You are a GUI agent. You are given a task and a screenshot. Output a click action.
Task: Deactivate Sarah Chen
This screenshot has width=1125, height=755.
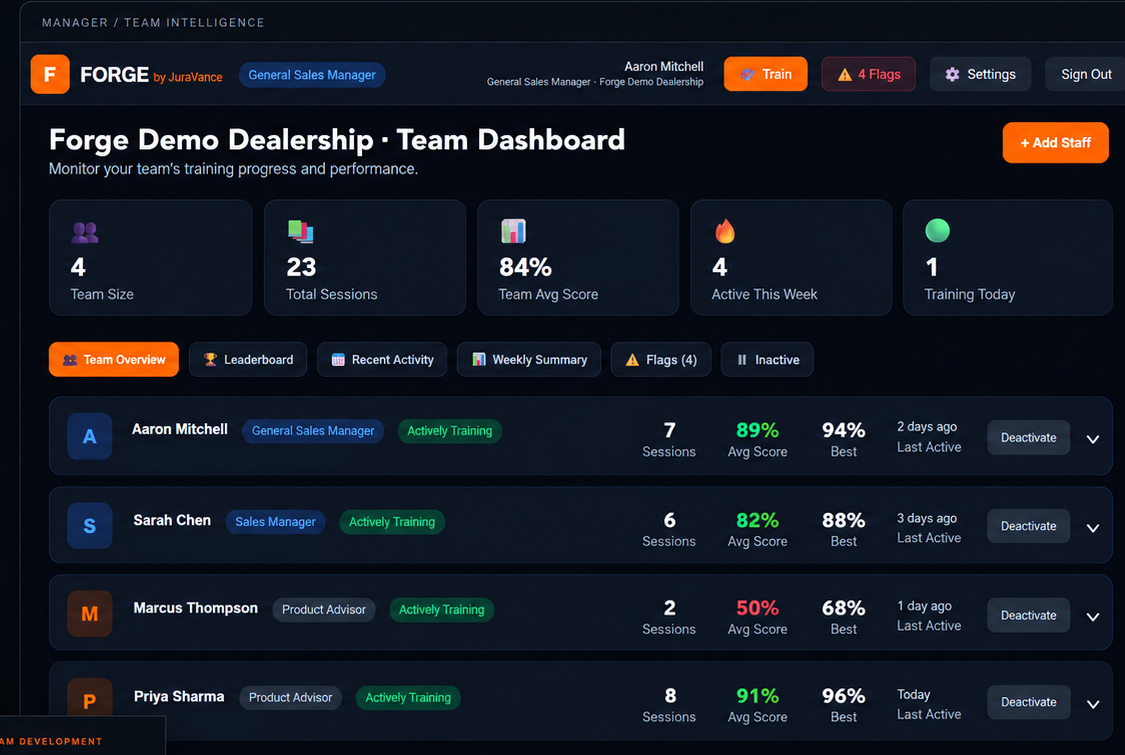coord(1028,526)
